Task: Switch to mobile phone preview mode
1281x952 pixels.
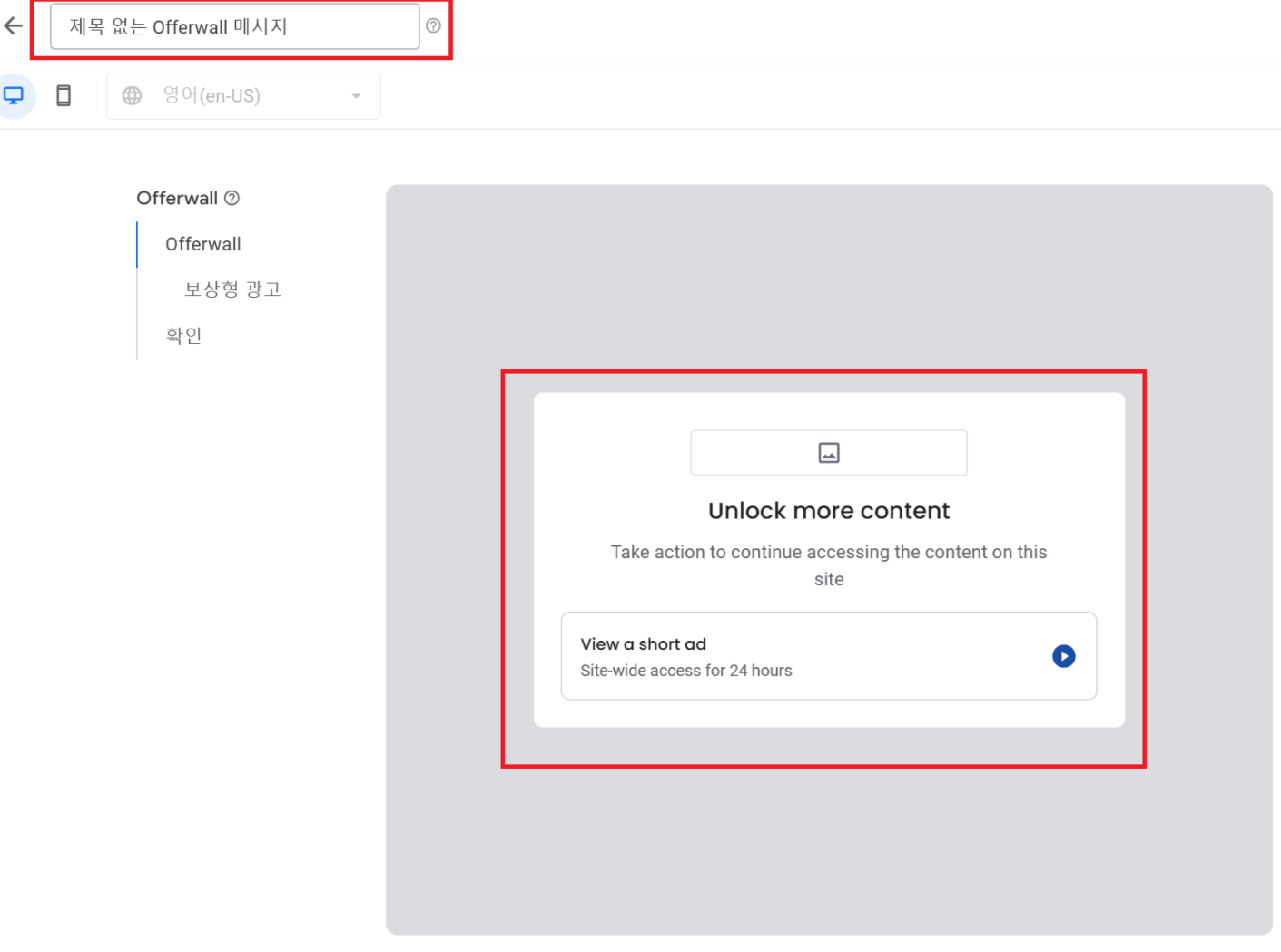Action: point(64,95)
